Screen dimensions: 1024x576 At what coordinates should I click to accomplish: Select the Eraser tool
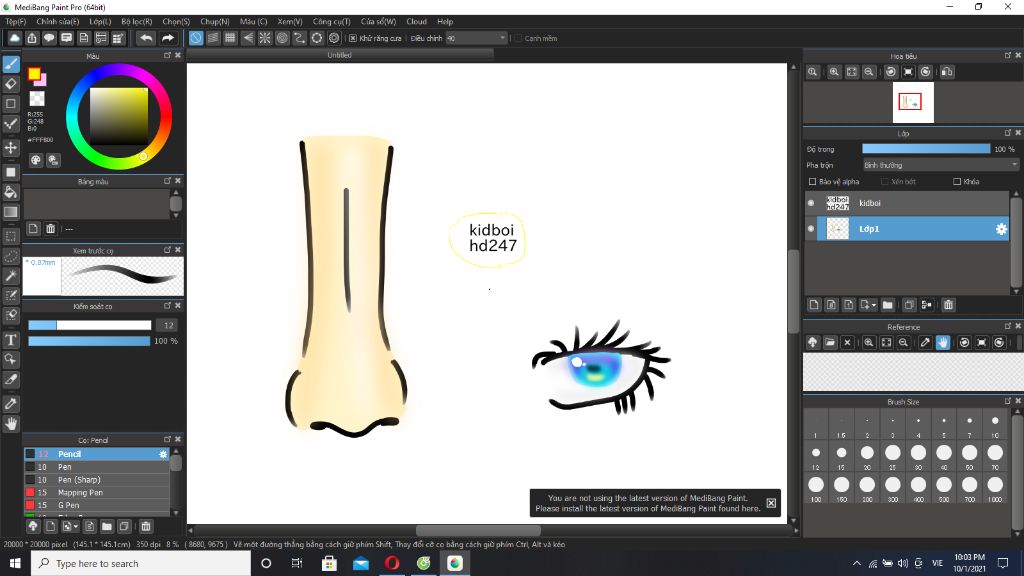pos(11,84)
